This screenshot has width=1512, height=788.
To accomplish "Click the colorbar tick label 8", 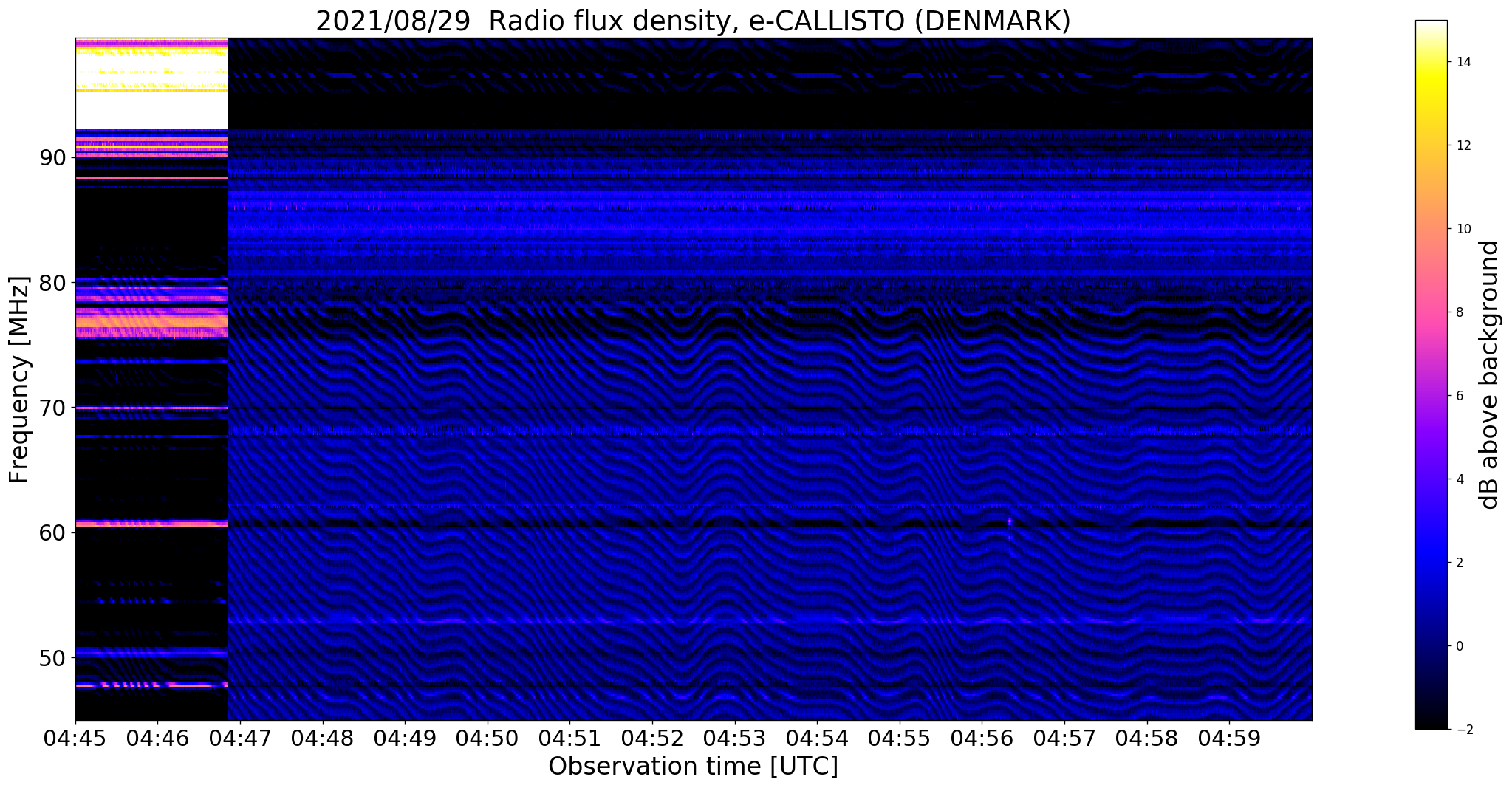I will [1458, 312].
